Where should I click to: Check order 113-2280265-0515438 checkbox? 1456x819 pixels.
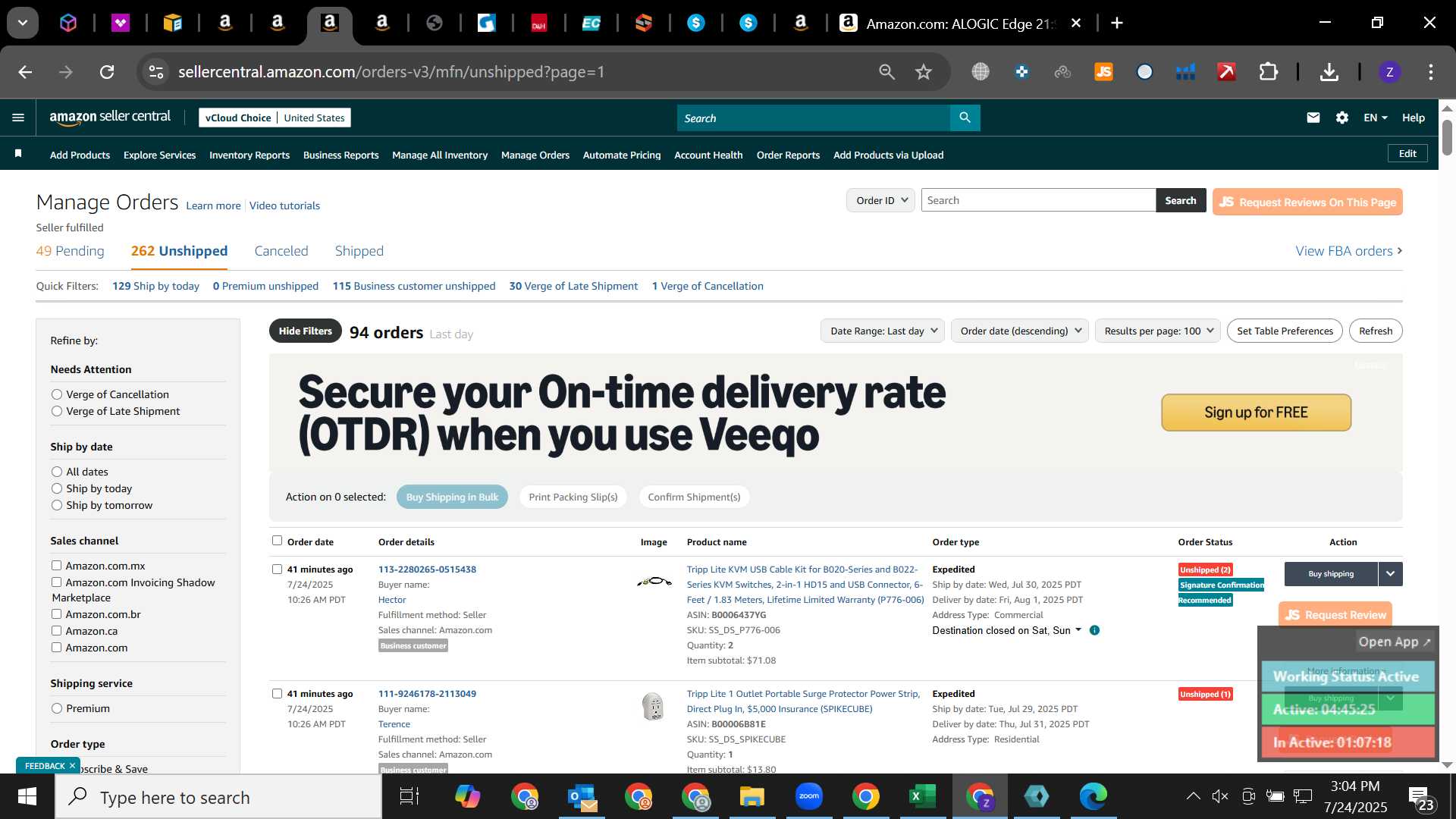(277, 569)
